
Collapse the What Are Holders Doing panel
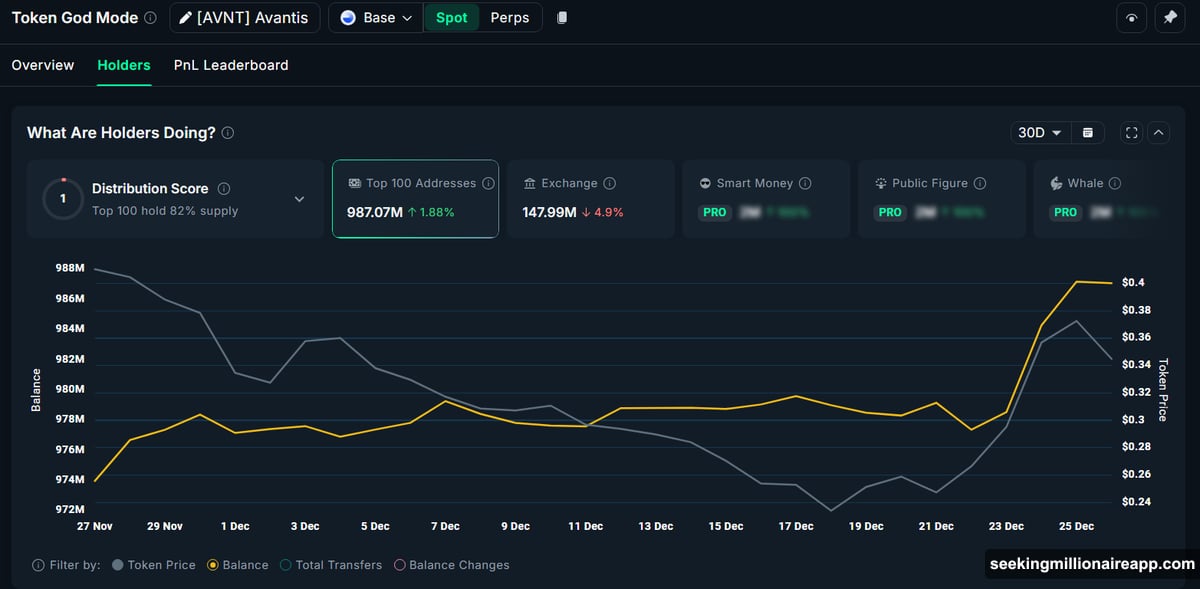click(x=1158, y=132)
